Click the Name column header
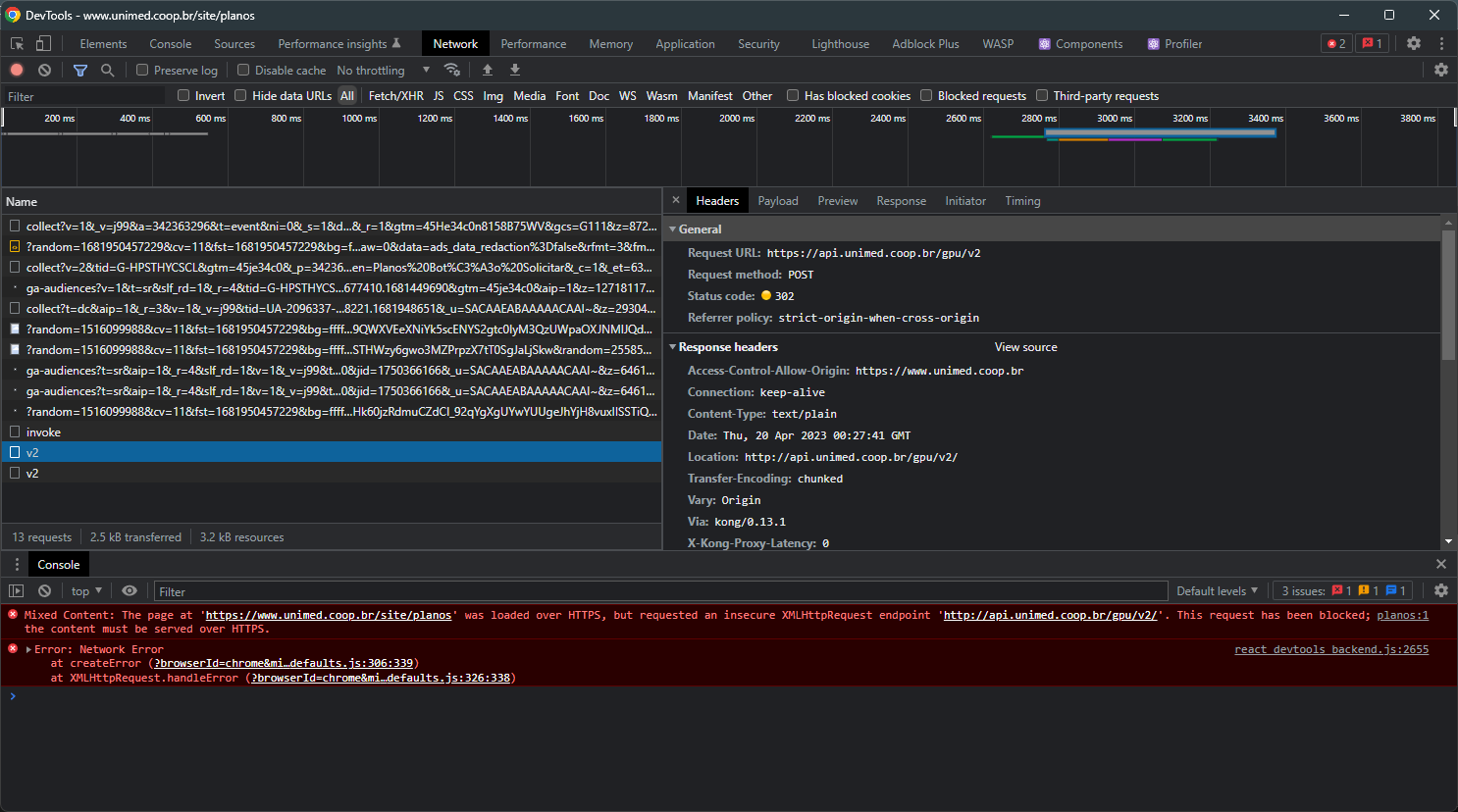 332,201
